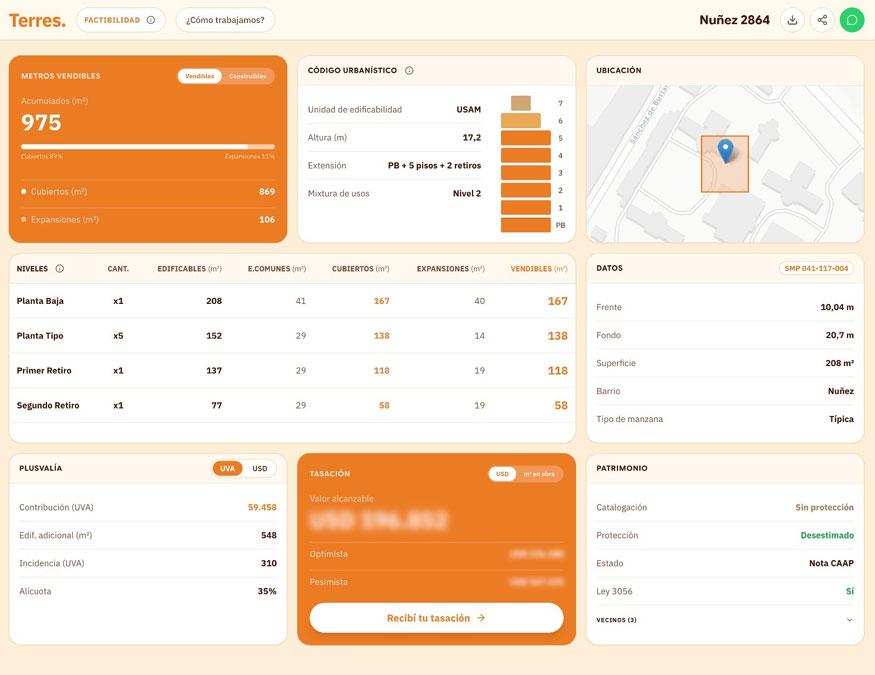Click the download icon in header

click(792, 20)
